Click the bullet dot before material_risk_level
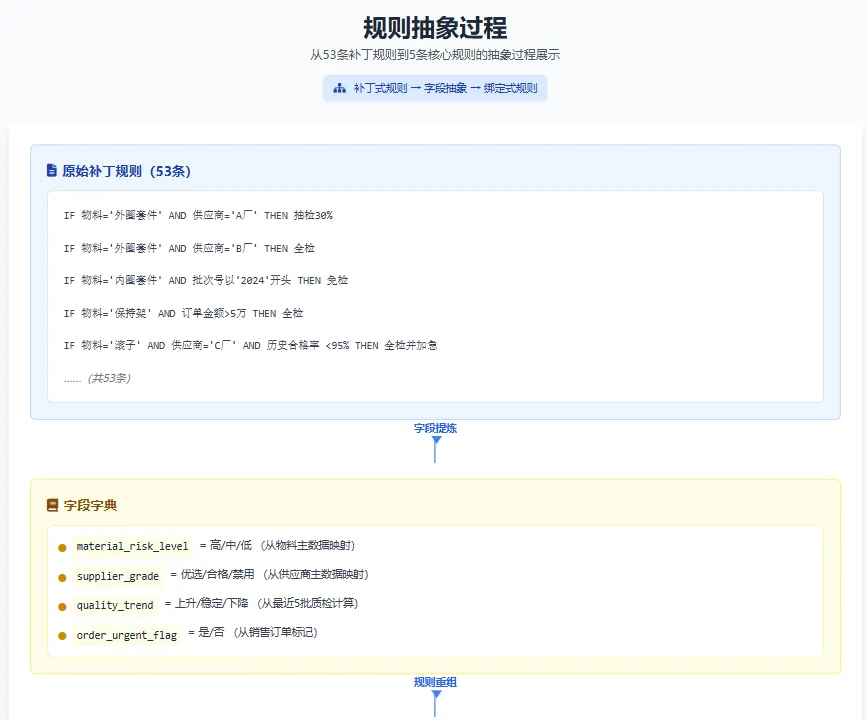The width and height of the screenshot is (867, 720). click(x=62, y=547)
